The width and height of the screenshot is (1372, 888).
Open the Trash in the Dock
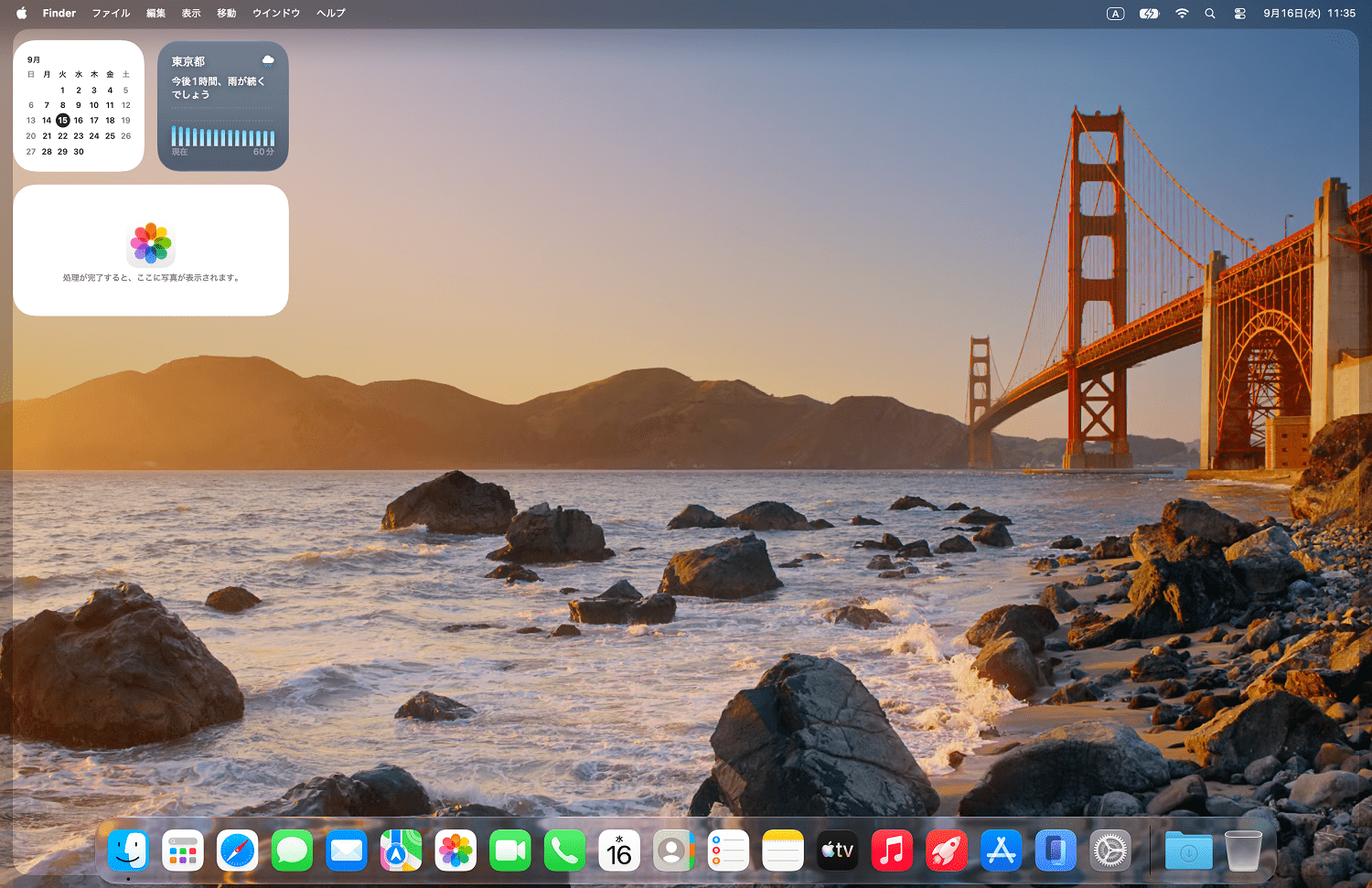1243,851
